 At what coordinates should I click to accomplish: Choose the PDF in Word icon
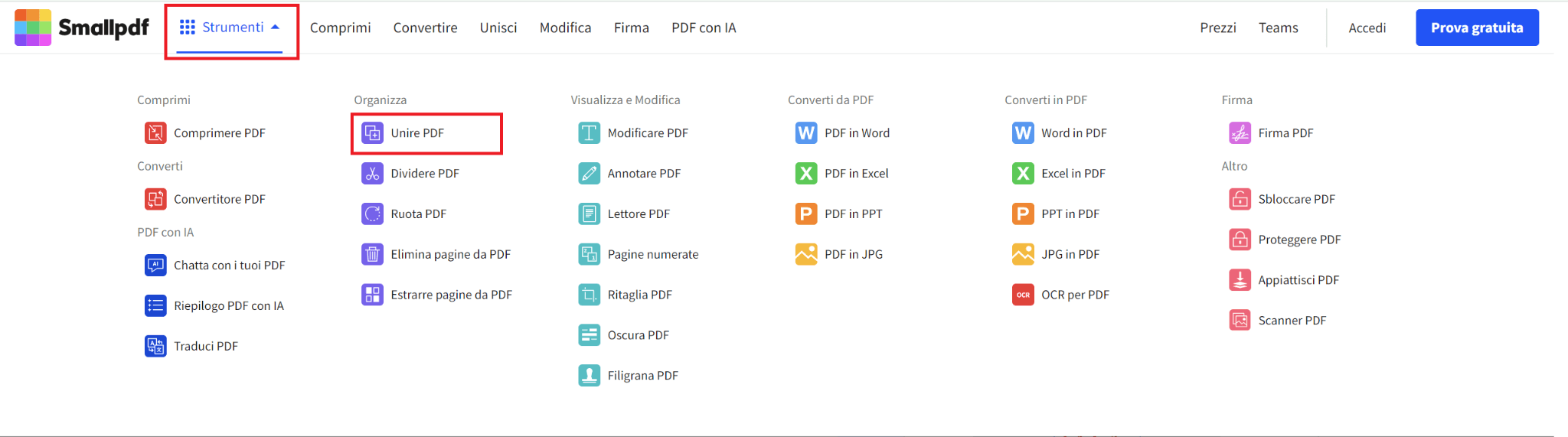[806, 133]
